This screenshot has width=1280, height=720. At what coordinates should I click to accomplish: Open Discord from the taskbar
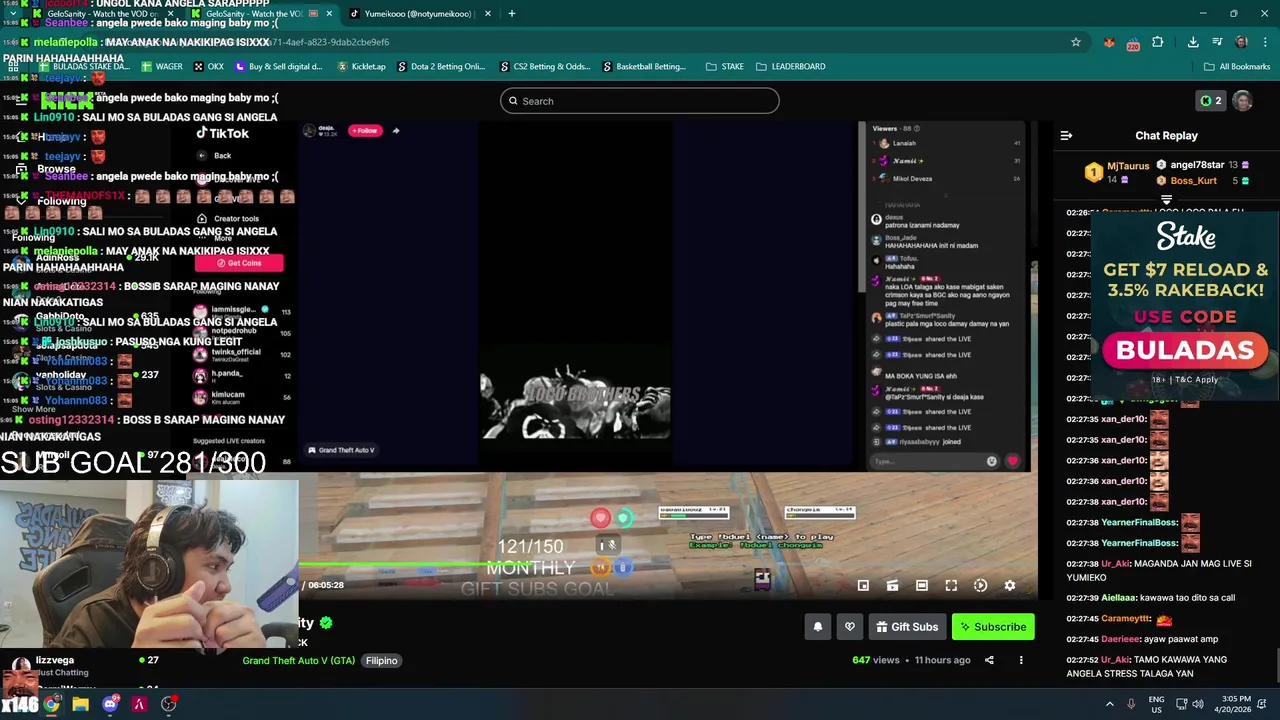(x=110, y=704)
